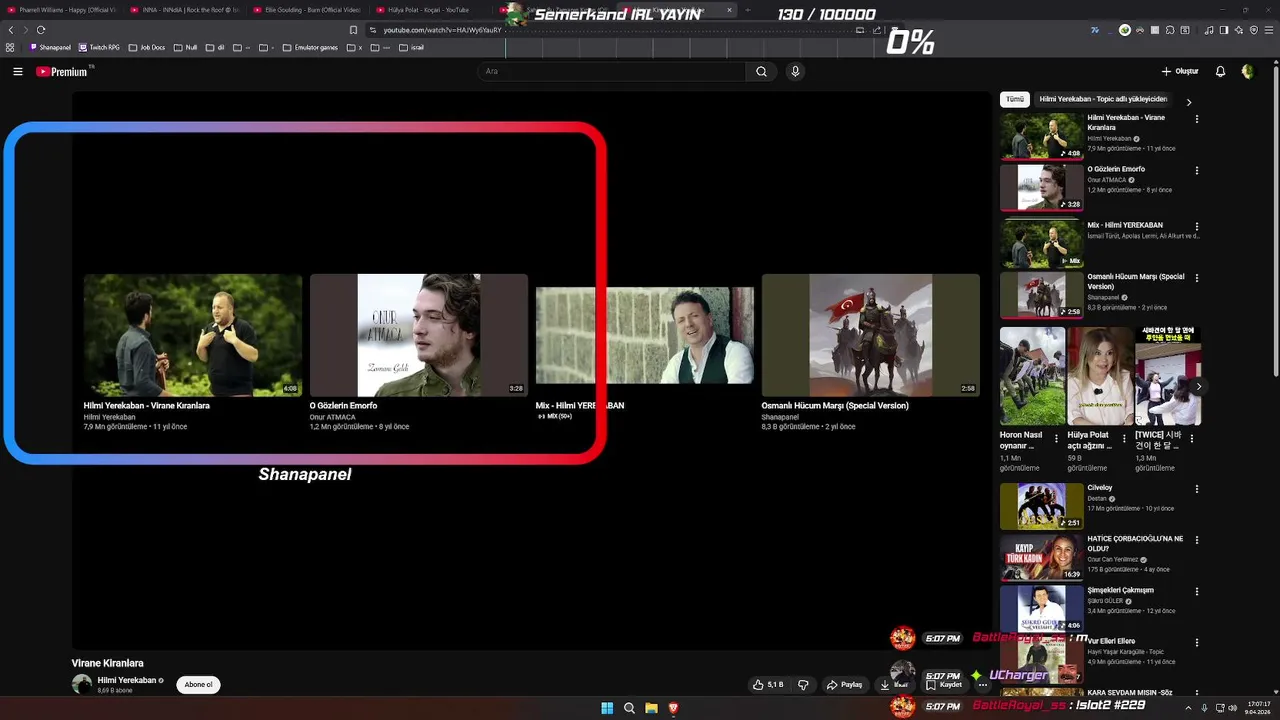The width and height of the screenshot is (1280, 720).
Task: Open sidebar Osmanlı Hücum Marşı thumbnail
Action: [x=1041, y=294]
